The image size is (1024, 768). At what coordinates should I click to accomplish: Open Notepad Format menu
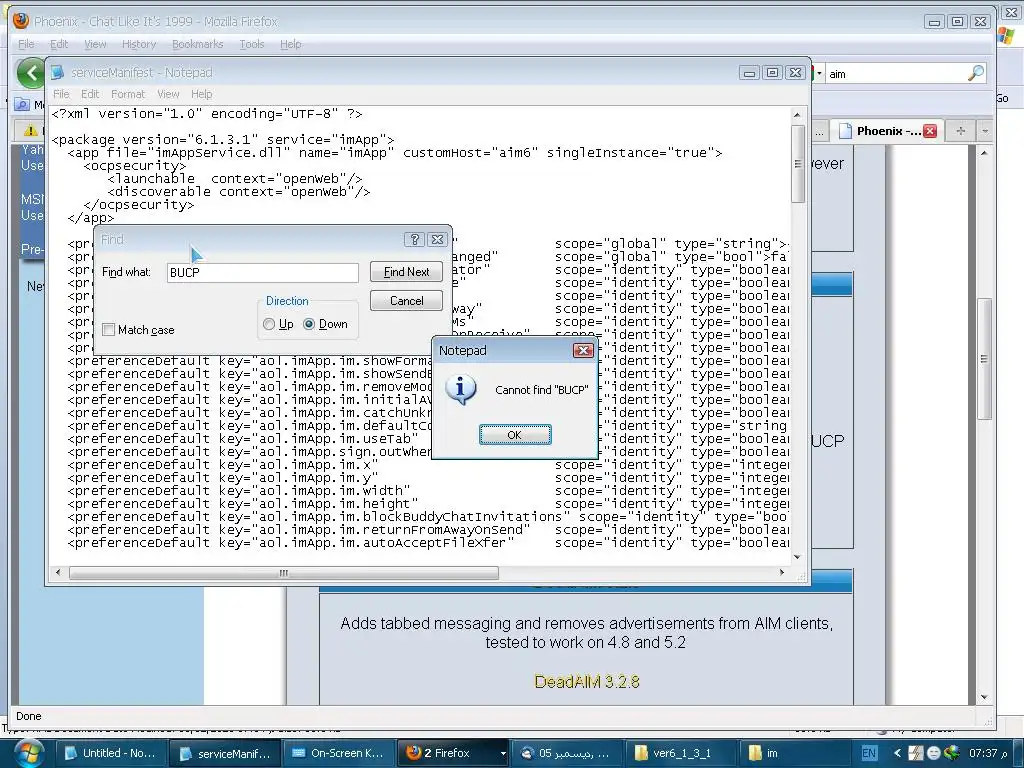127,94
